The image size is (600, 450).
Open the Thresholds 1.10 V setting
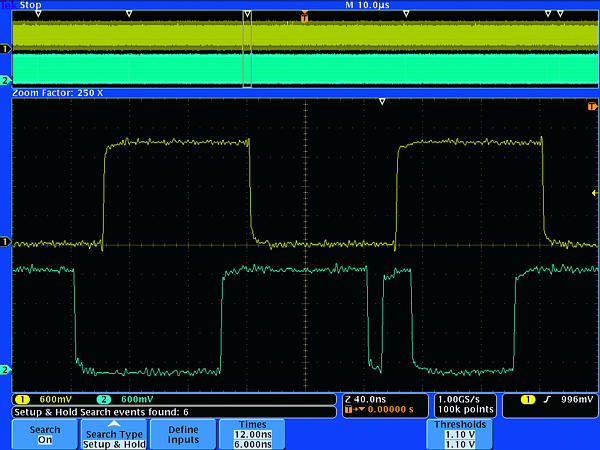[461, 435]
